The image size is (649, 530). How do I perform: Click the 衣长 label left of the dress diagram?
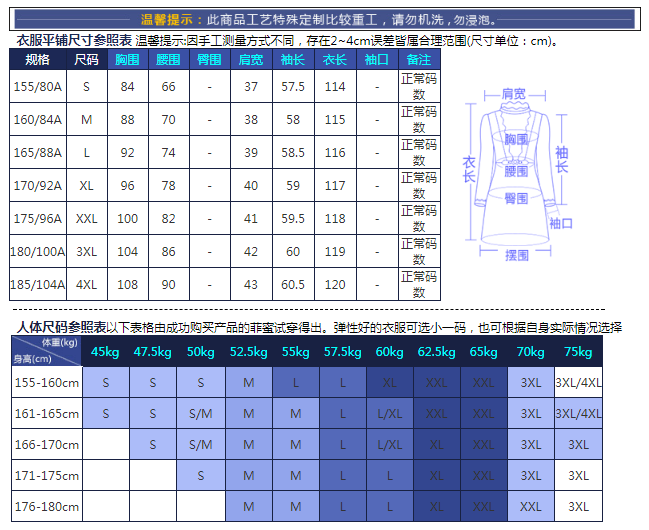click(x=468, y=168)
